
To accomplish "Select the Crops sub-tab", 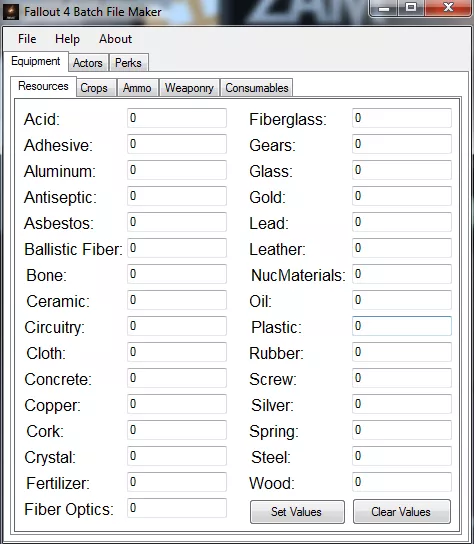I will [94, 88].
